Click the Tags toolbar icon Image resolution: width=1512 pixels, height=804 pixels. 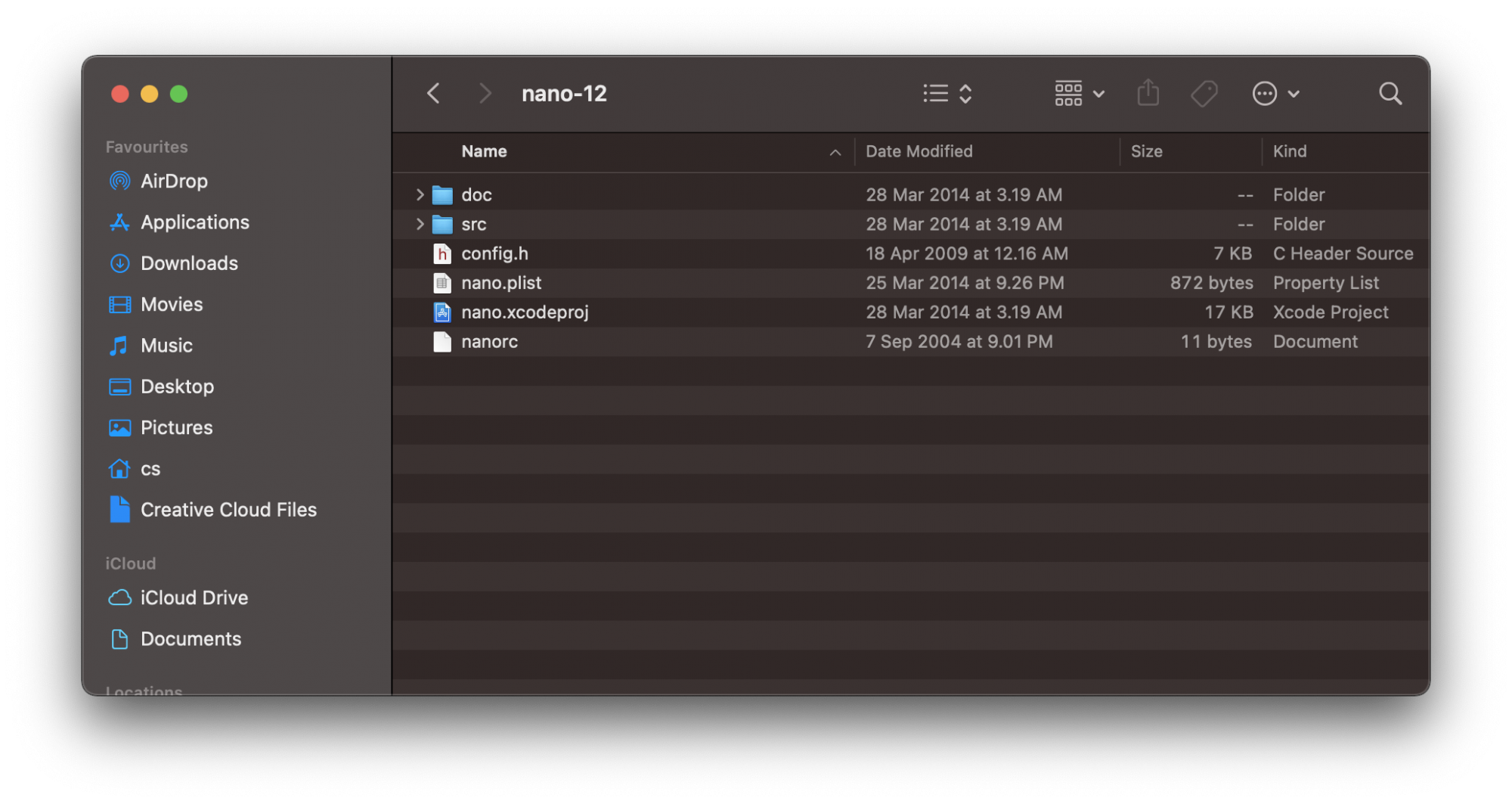(1204, 94)
